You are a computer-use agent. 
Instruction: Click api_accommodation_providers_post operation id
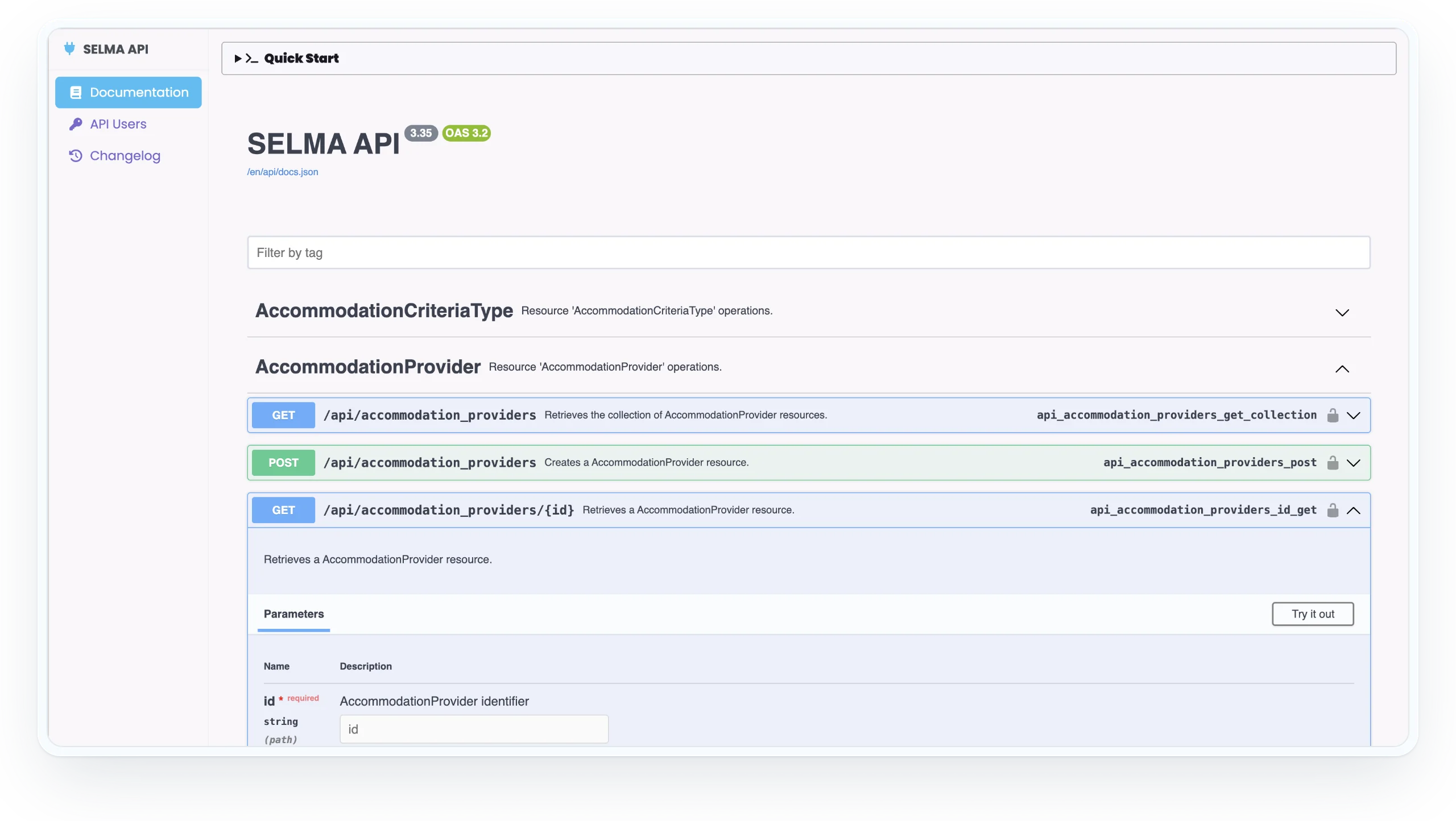pos(1210,462)
